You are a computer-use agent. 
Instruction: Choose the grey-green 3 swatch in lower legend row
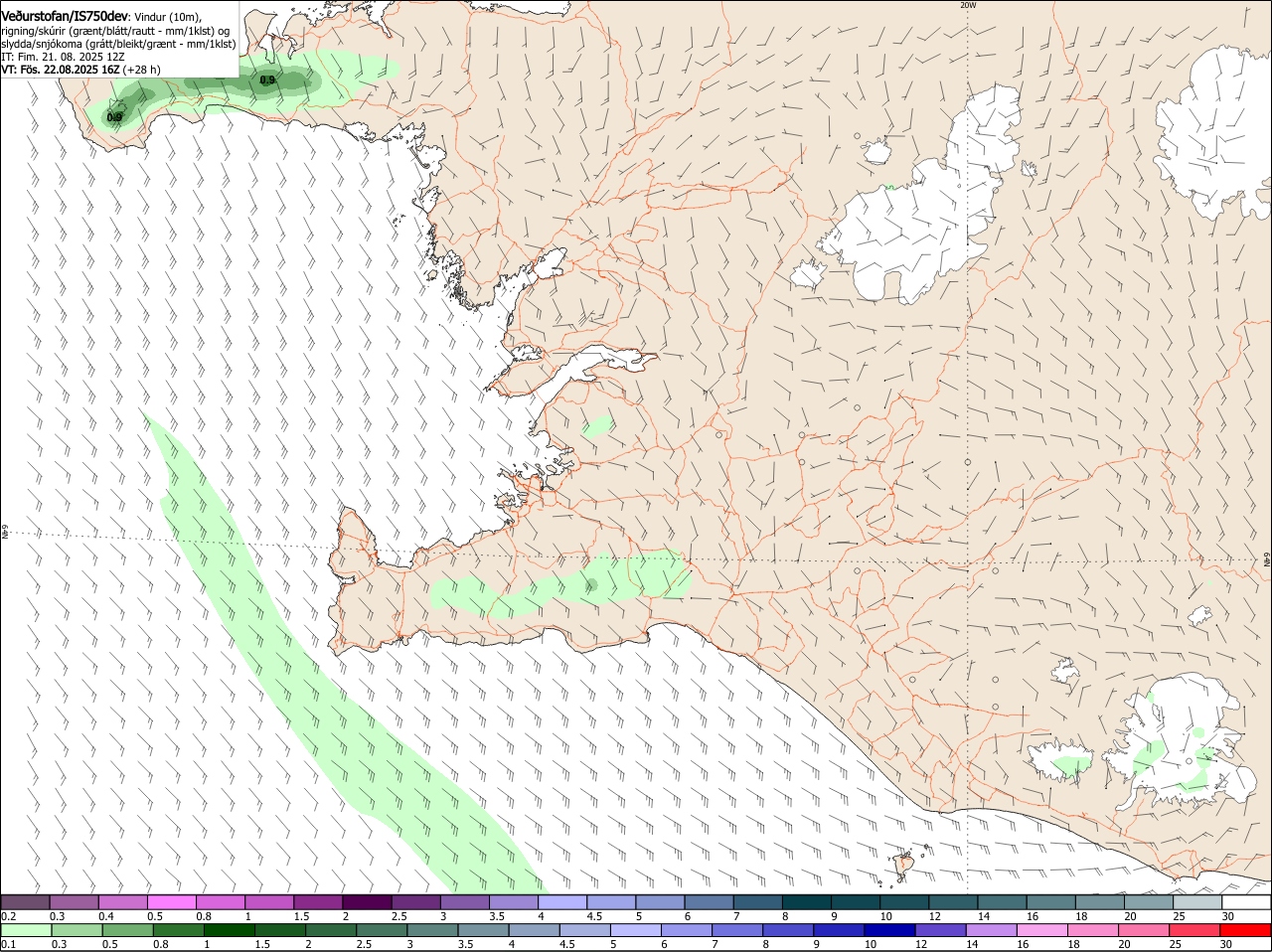click(432, 930)
